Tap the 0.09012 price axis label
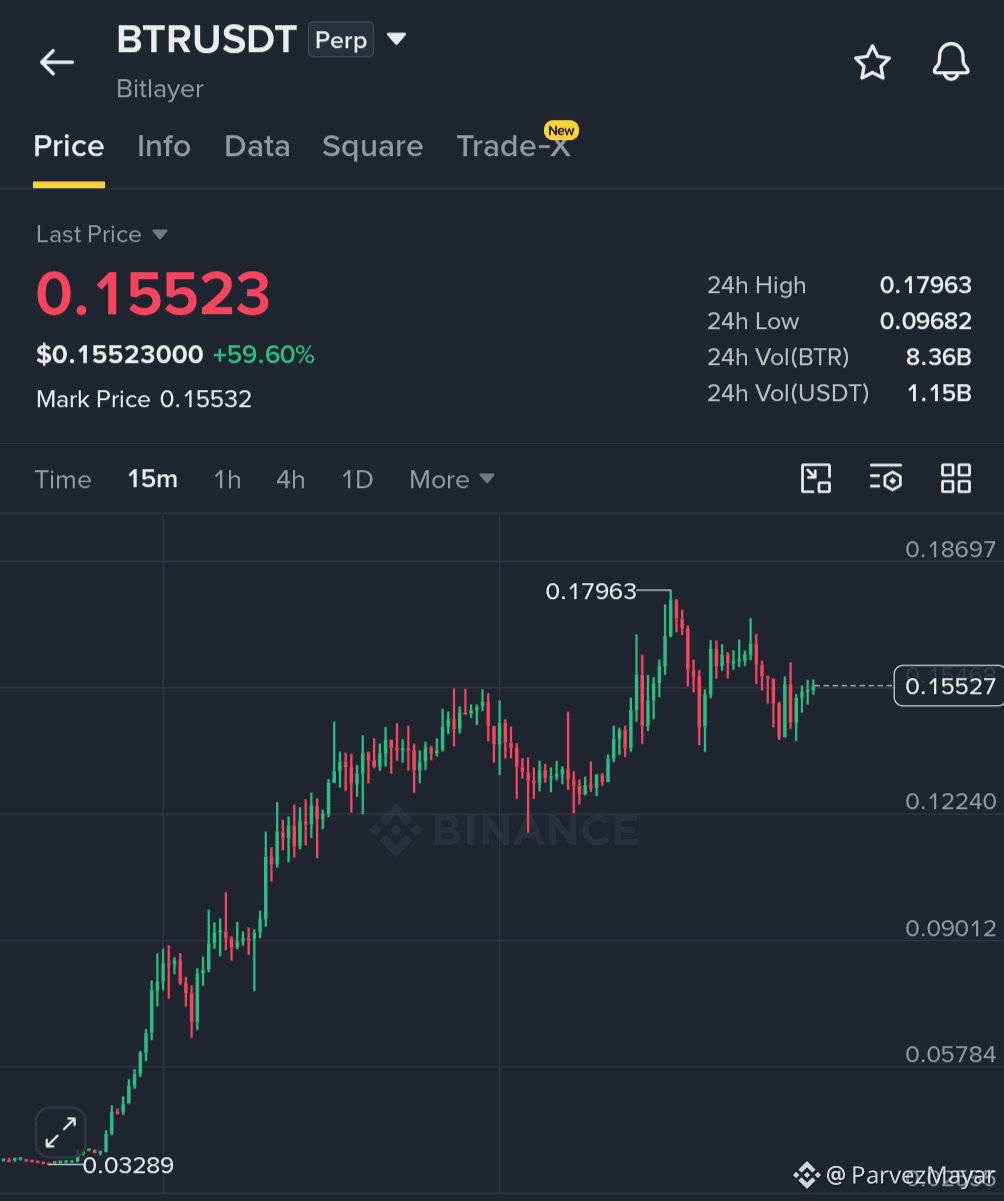 pos(951,929)
